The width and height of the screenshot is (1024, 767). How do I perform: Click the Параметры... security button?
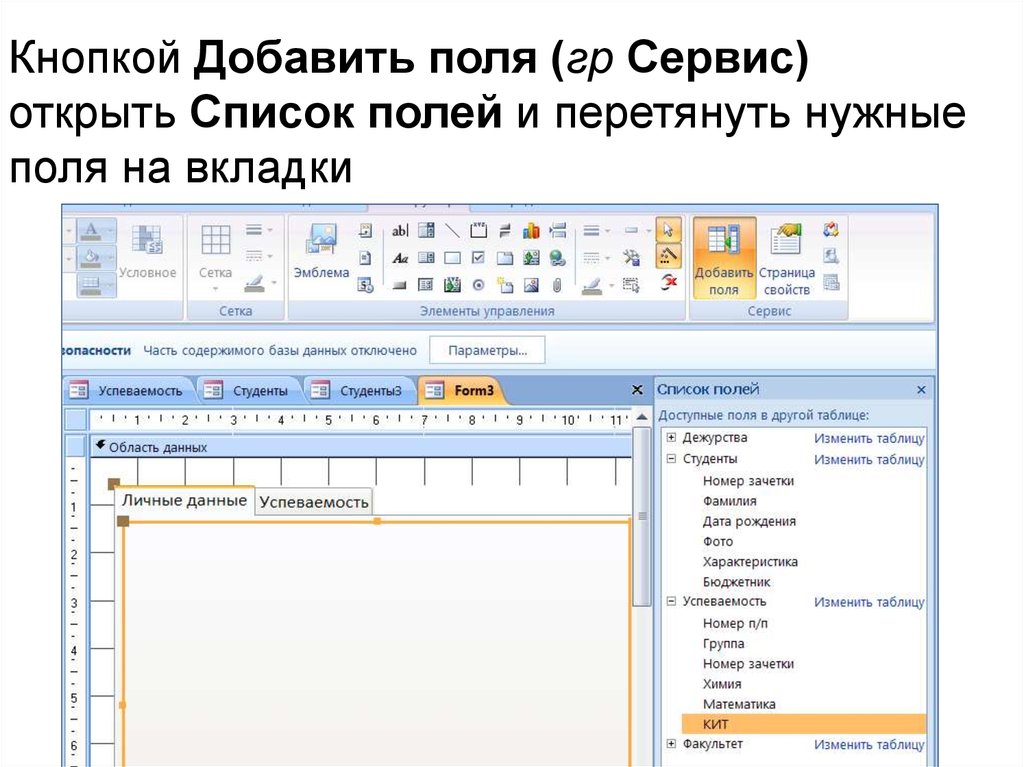pyautogui.click(x=487, y=351)
